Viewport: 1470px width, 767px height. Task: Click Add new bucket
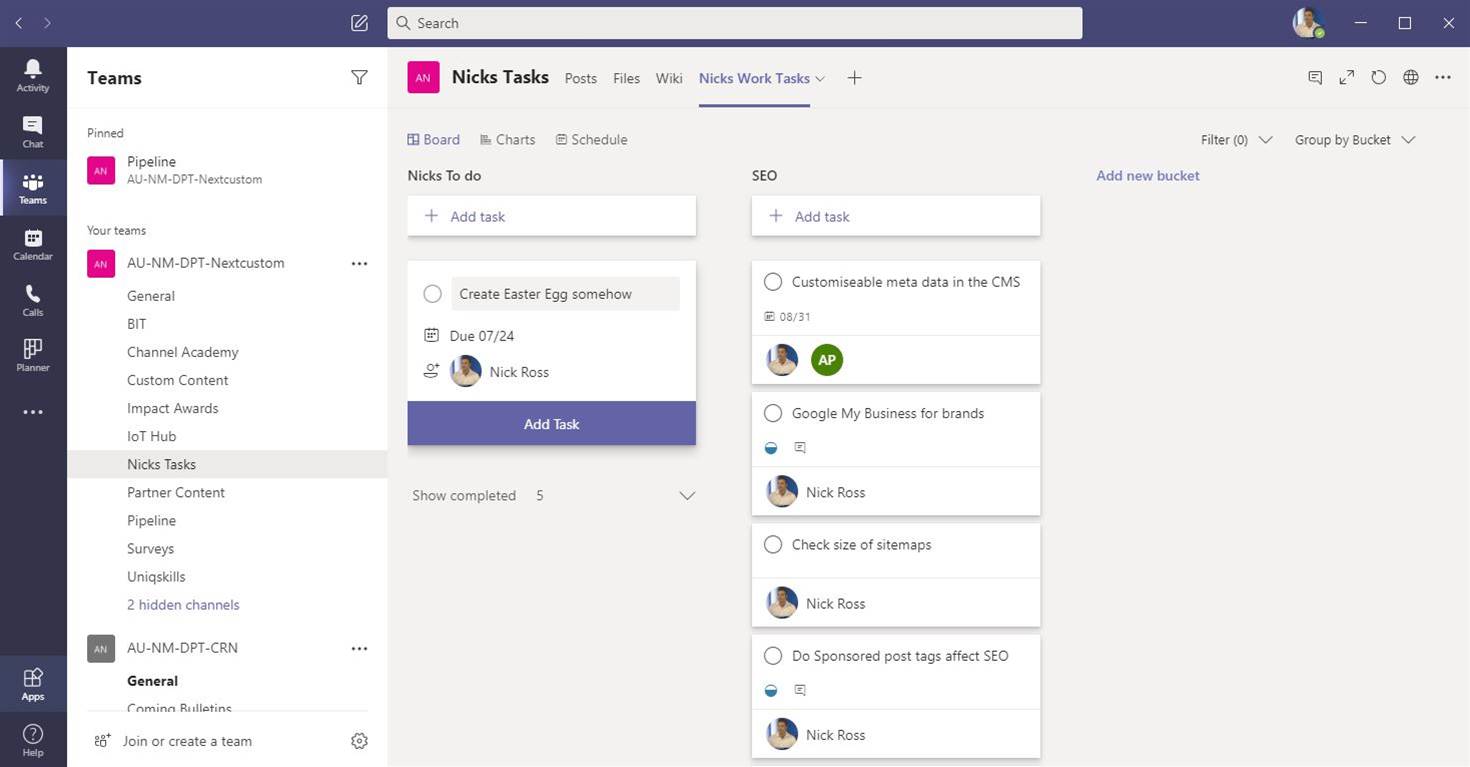[x=1148, y=176]
